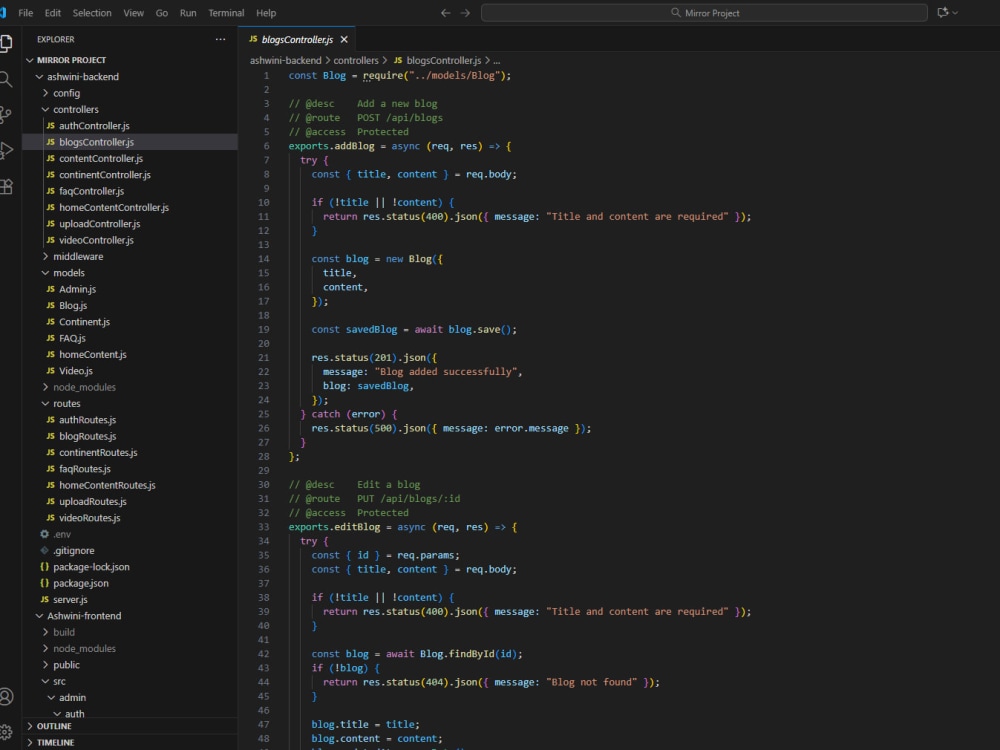Screen dimensions: 1000x750
Task: Select the blogsController.js editor tab
Action: pyautogui.click(x=297, y=40)
